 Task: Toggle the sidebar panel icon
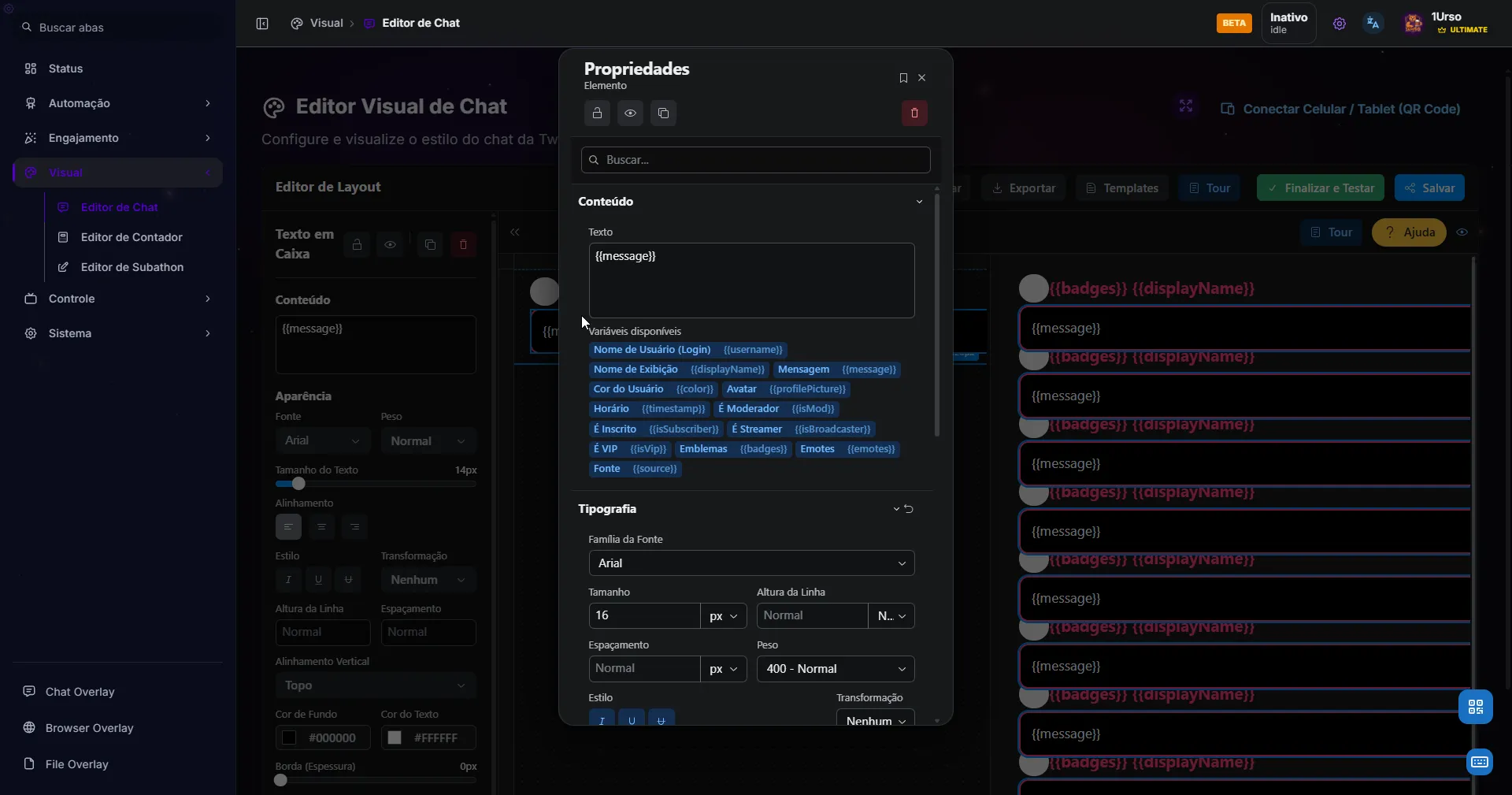tap(262, 24)
